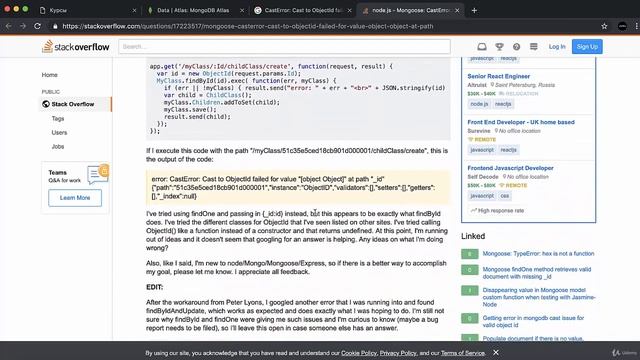The height and width of the screenshot is (360, 640).
Task: Click the Teams chat bubble illustration
Action: coord(98,174)
